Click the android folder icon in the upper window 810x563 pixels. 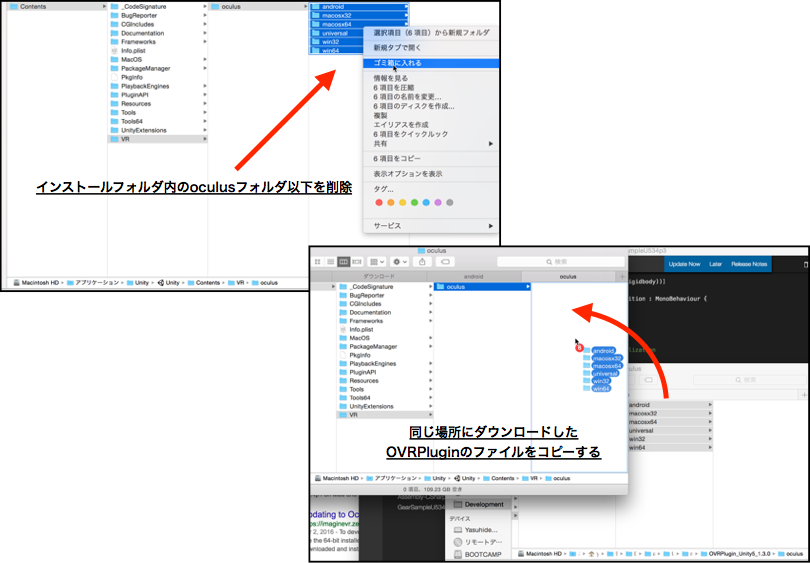click(x=315, y=7)
